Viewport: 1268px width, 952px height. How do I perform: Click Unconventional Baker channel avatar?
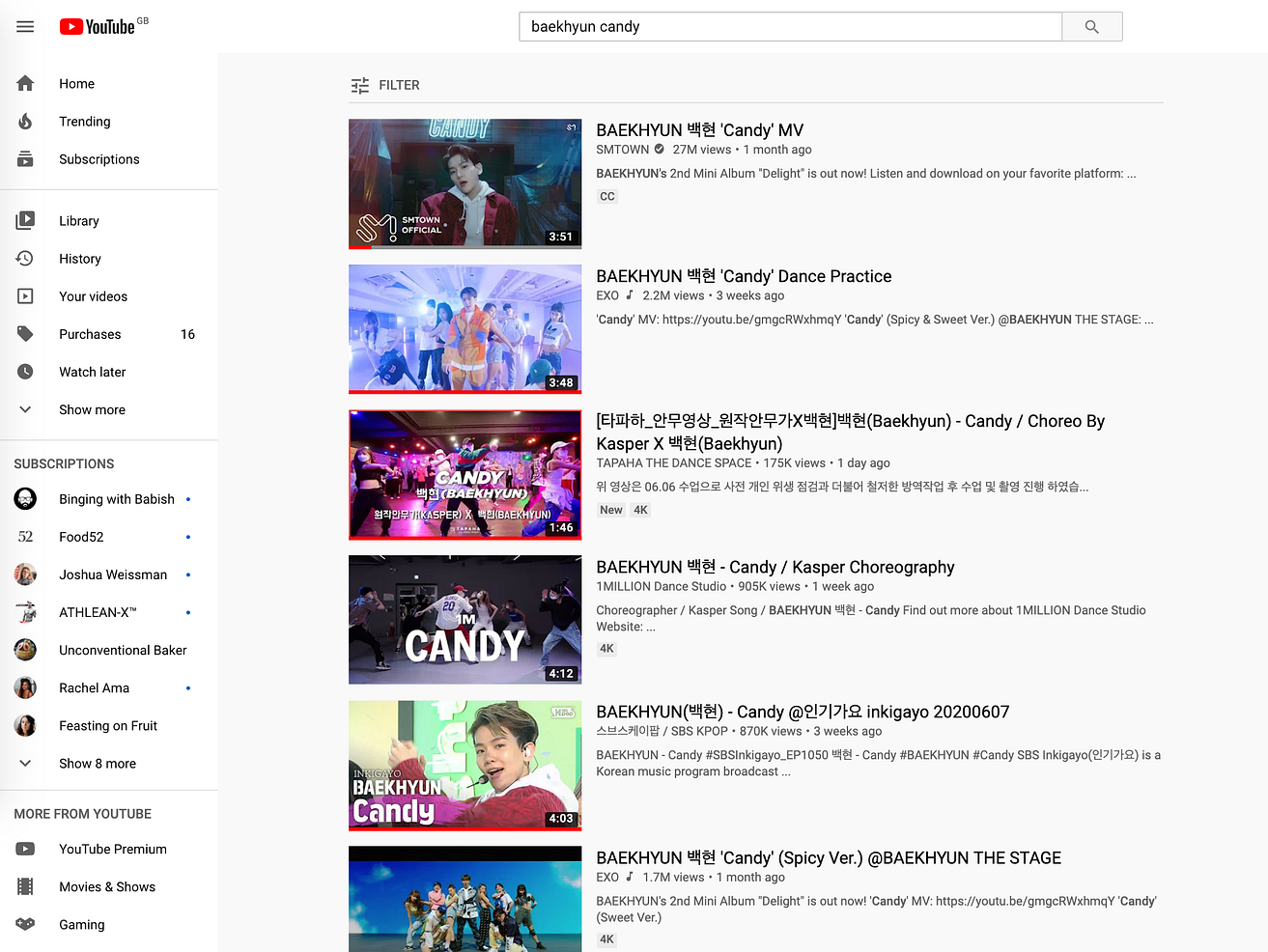(25, 650)
